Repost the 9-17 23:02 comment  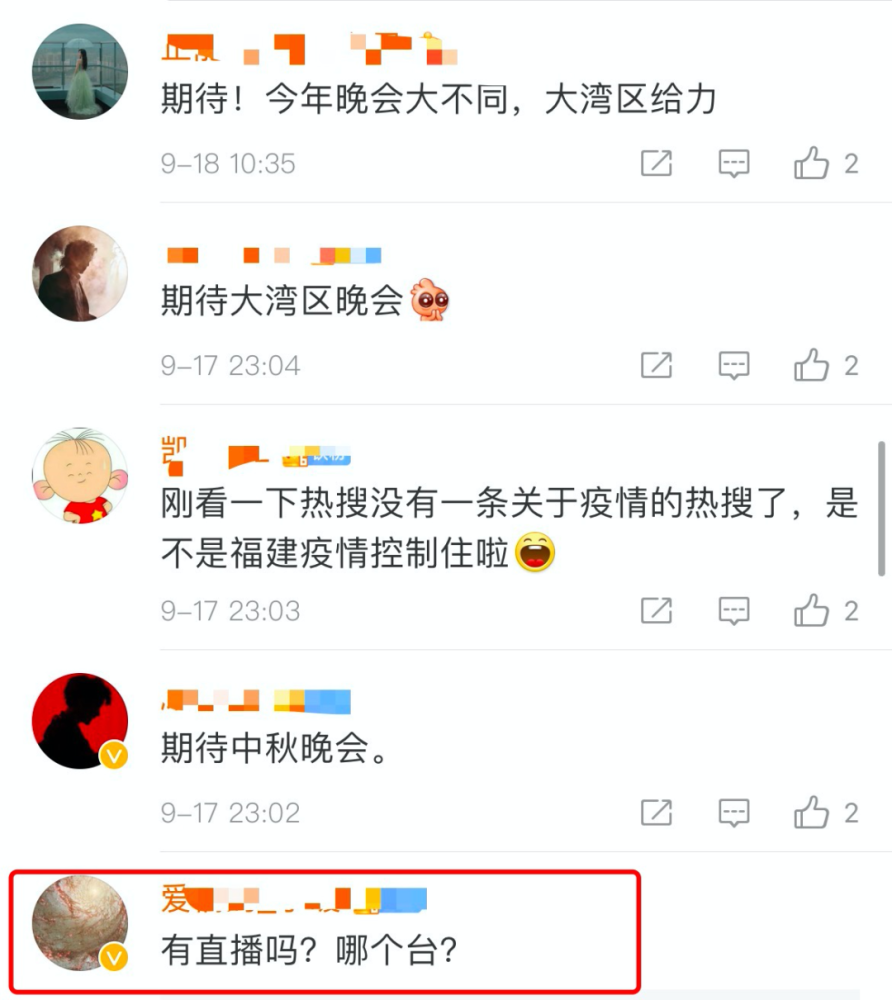pos(656,812)
